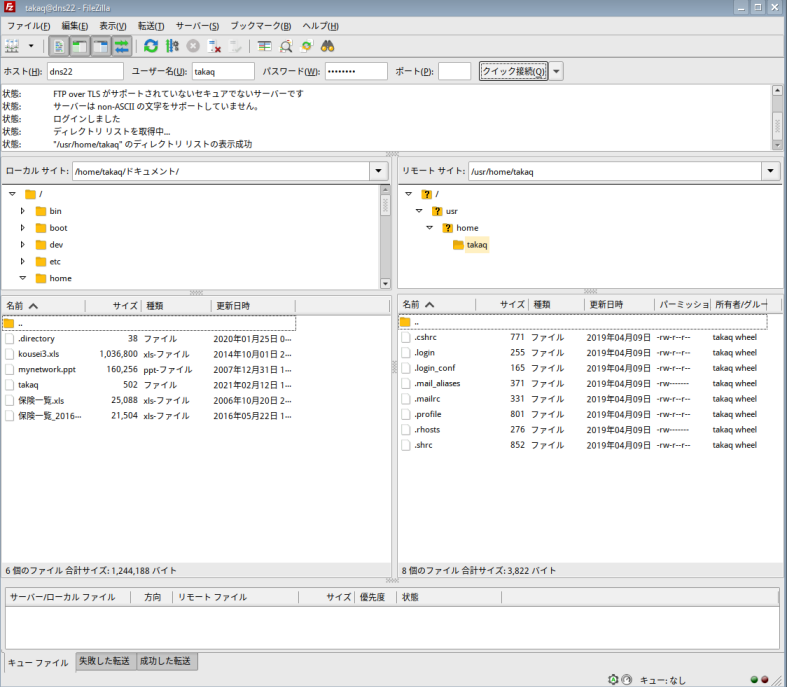Cancel current operation icon
The width and height of the screenshot is (787, 687).
coord(193,47)
